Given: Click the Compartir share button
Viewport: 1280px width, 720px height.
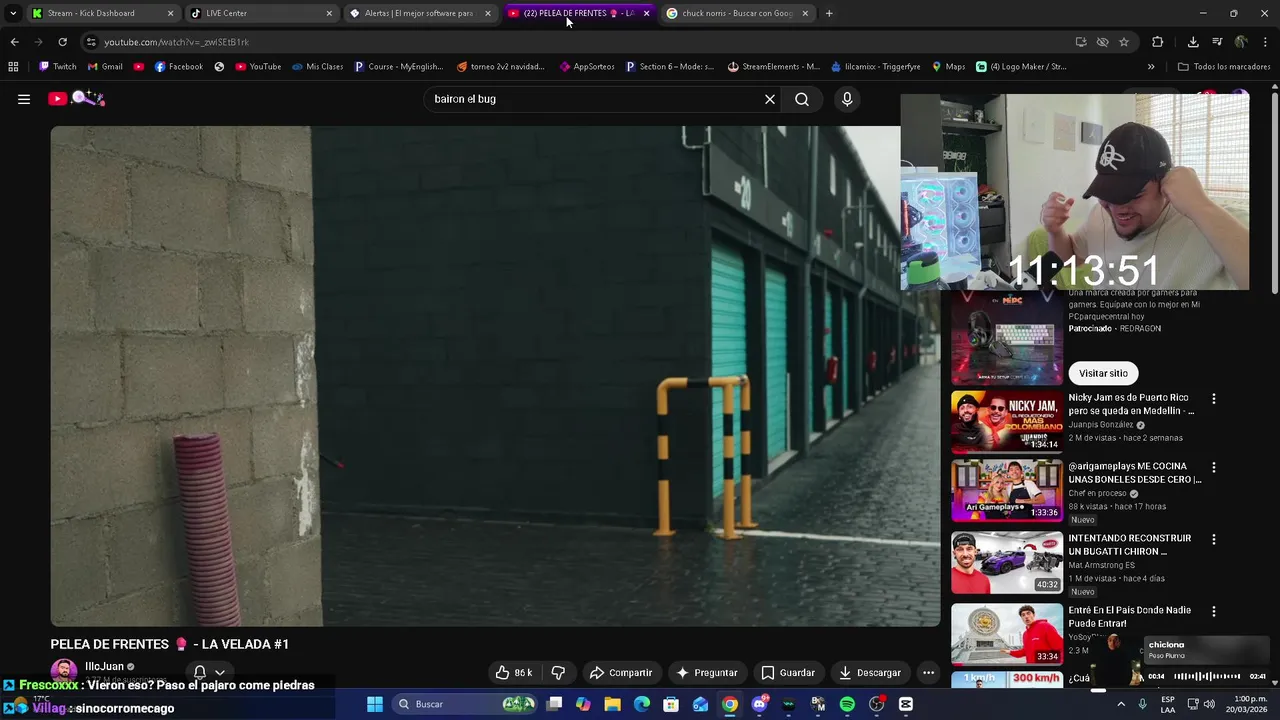Looking at the screenshot, I should 621,673.
